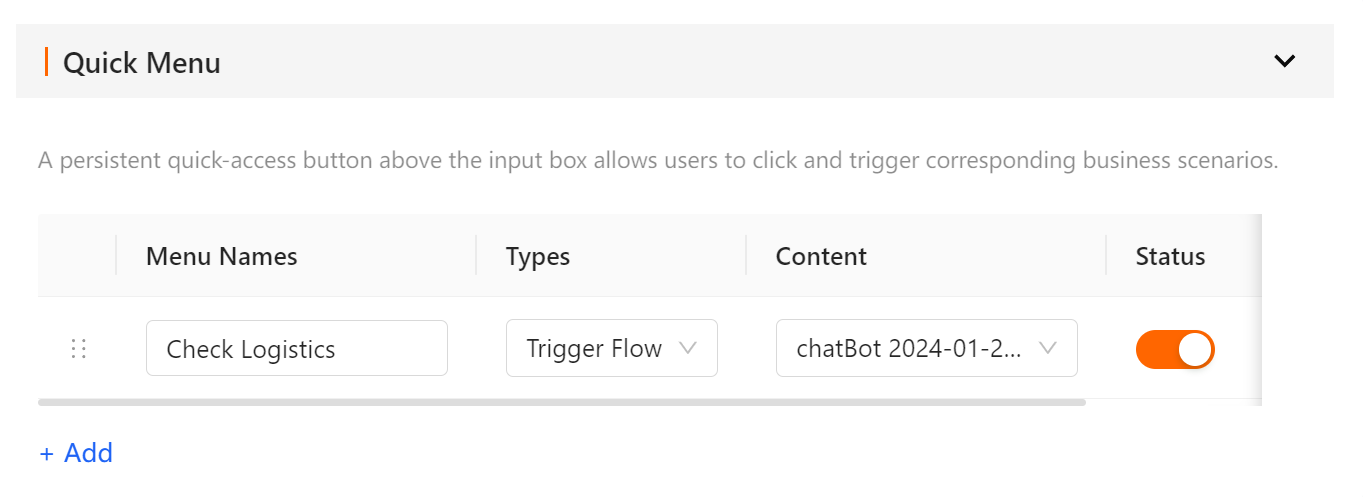This screenshot has width=1363, height=497.
Task: Click the empty header cell above drag handle
Action: (x=77, y=255)
